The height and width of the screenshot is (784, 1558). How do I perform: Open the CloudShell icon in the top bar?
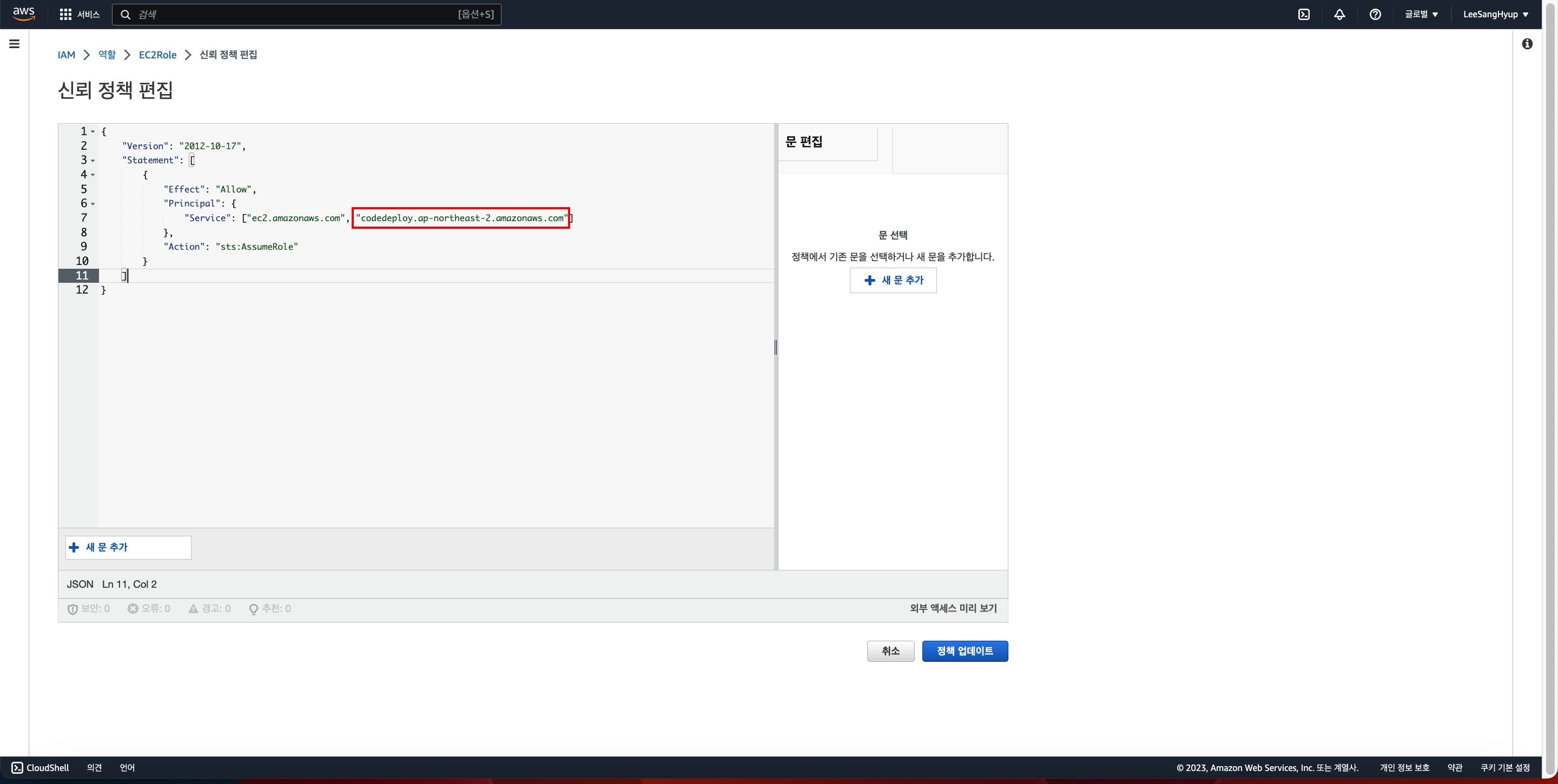point(1304,15)
